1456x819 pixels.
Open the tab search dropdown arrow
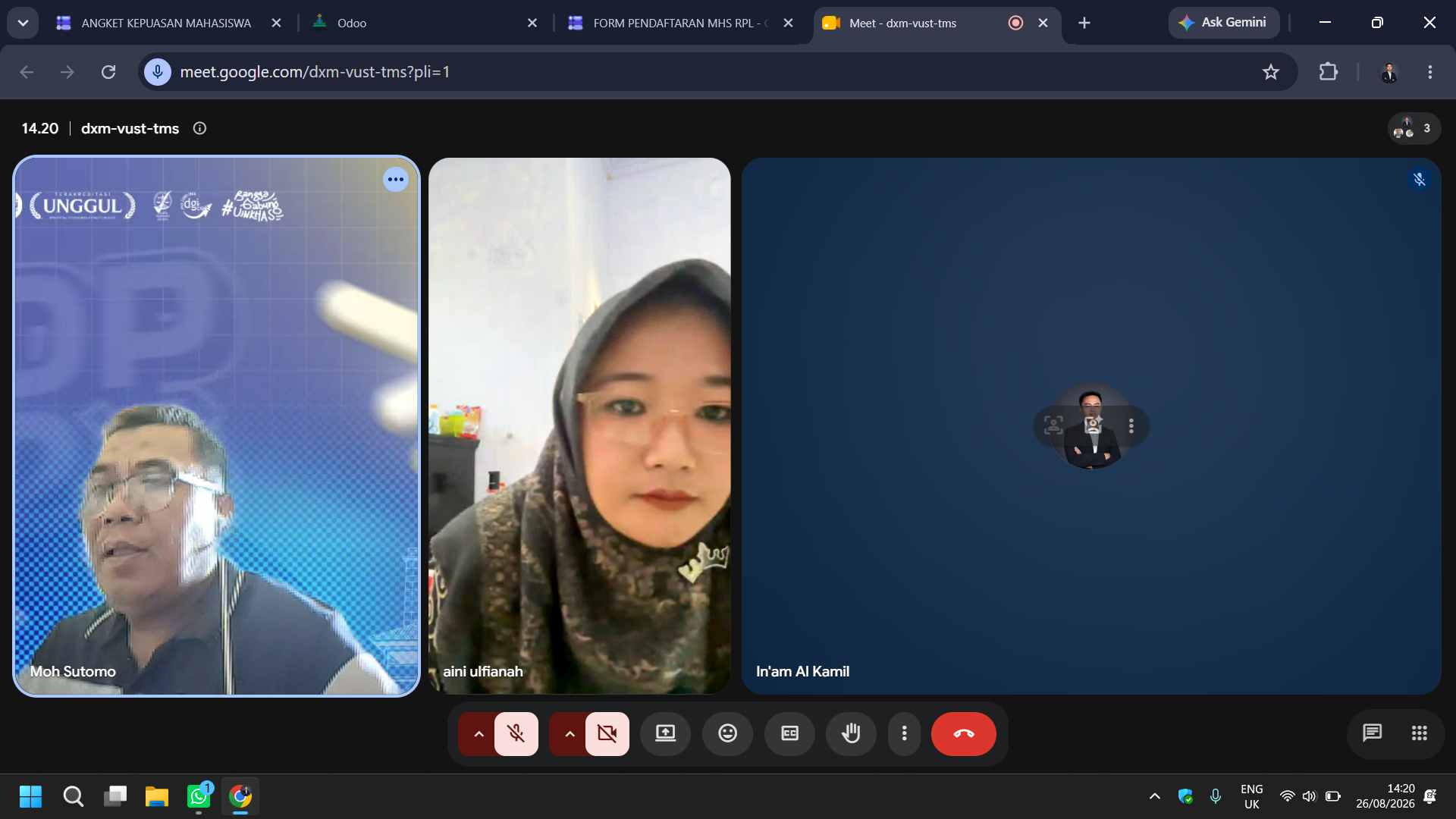(x=23, y=23)
